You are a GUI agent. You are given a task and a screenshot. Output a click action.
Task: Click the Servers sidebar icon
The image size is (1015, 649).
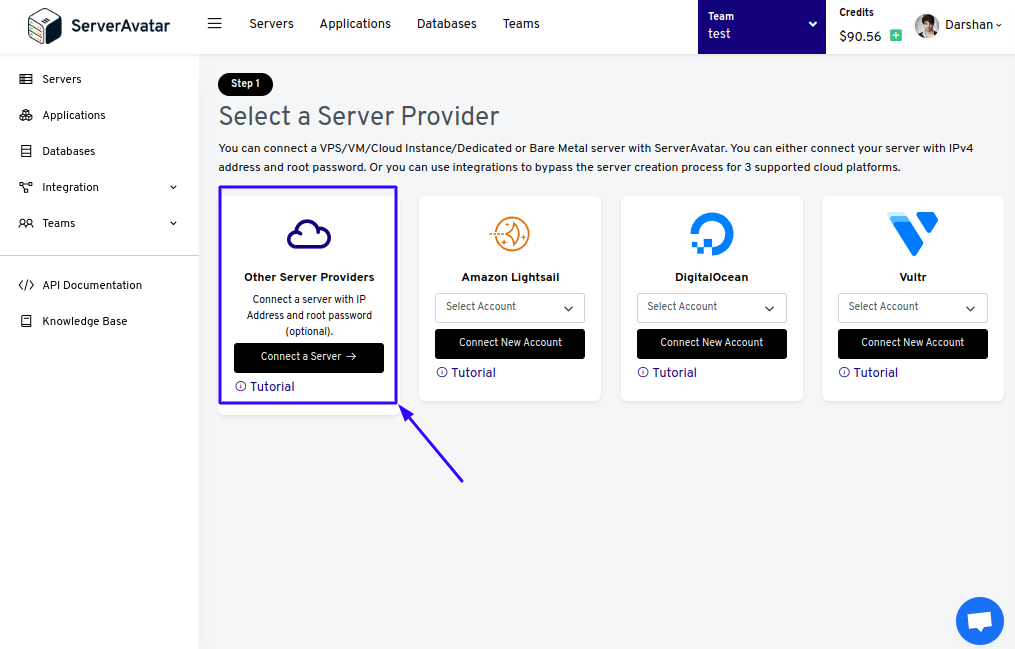point(26,79)
